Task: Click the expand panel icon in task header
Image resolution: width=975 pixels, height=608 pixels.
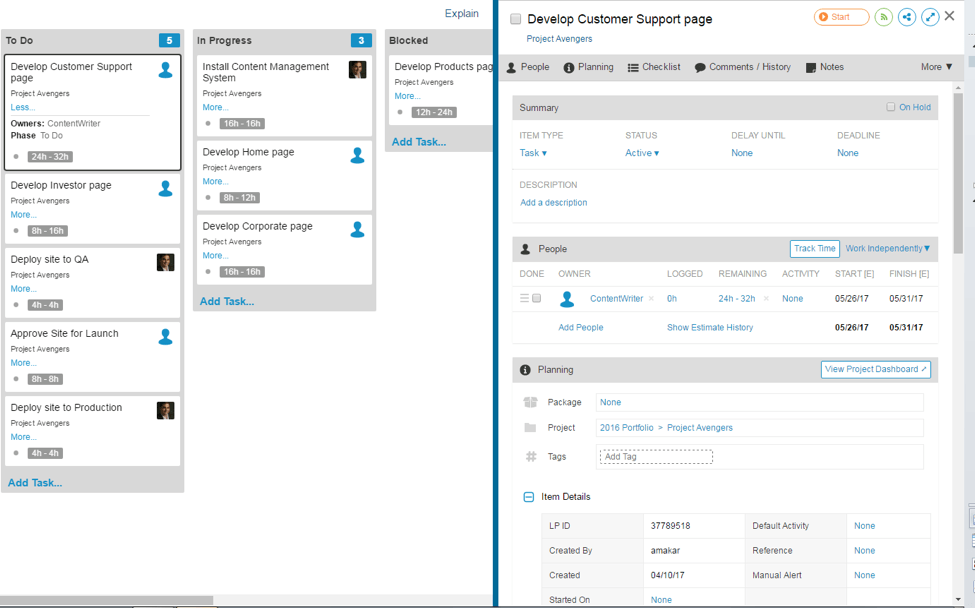Action: click(x=930, y=17)
